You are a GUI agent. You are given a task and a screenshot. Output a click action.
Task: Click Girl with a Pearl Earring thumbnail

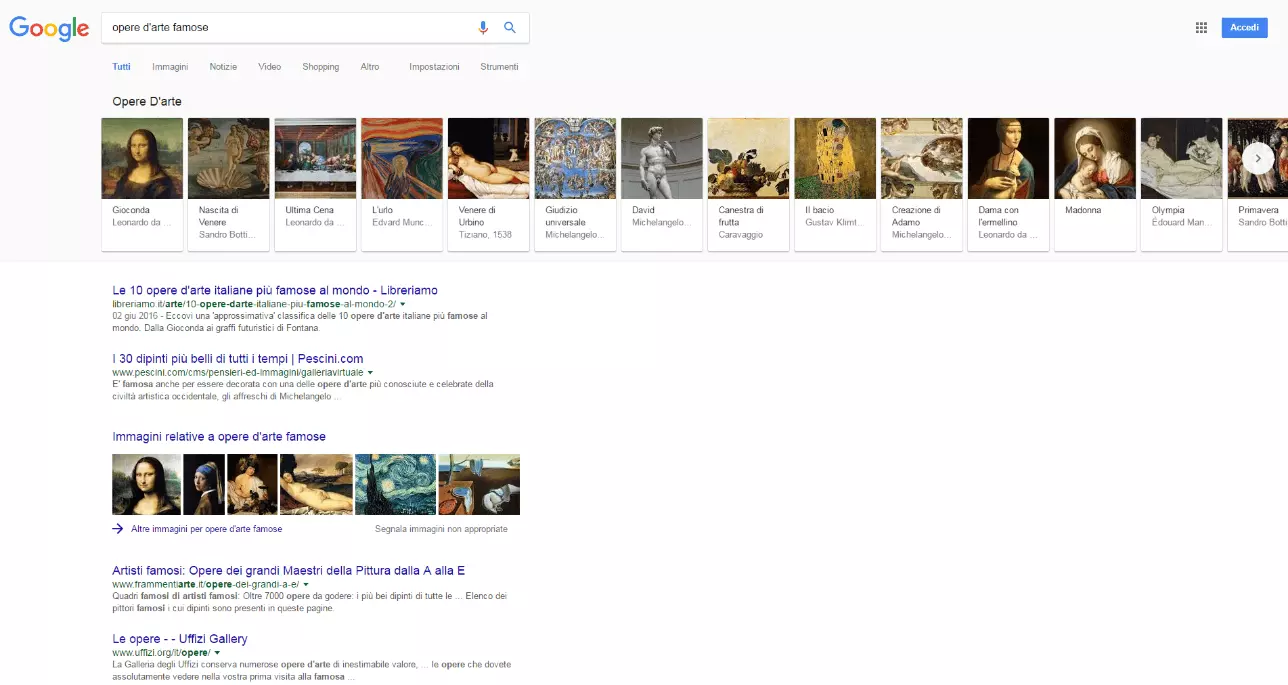[x=204, y=484]
